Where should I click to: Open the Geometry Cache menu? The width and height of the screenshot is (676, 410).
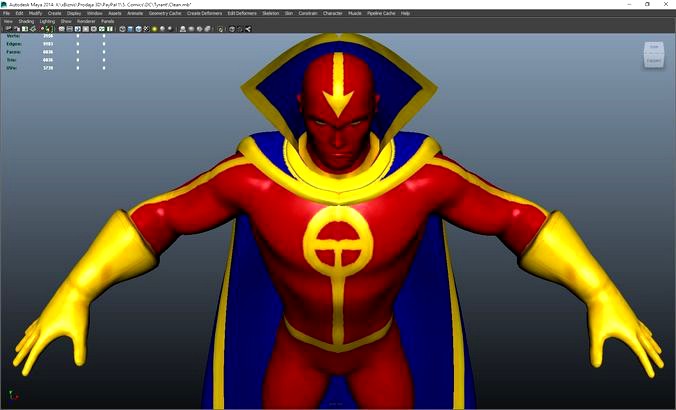165,13
